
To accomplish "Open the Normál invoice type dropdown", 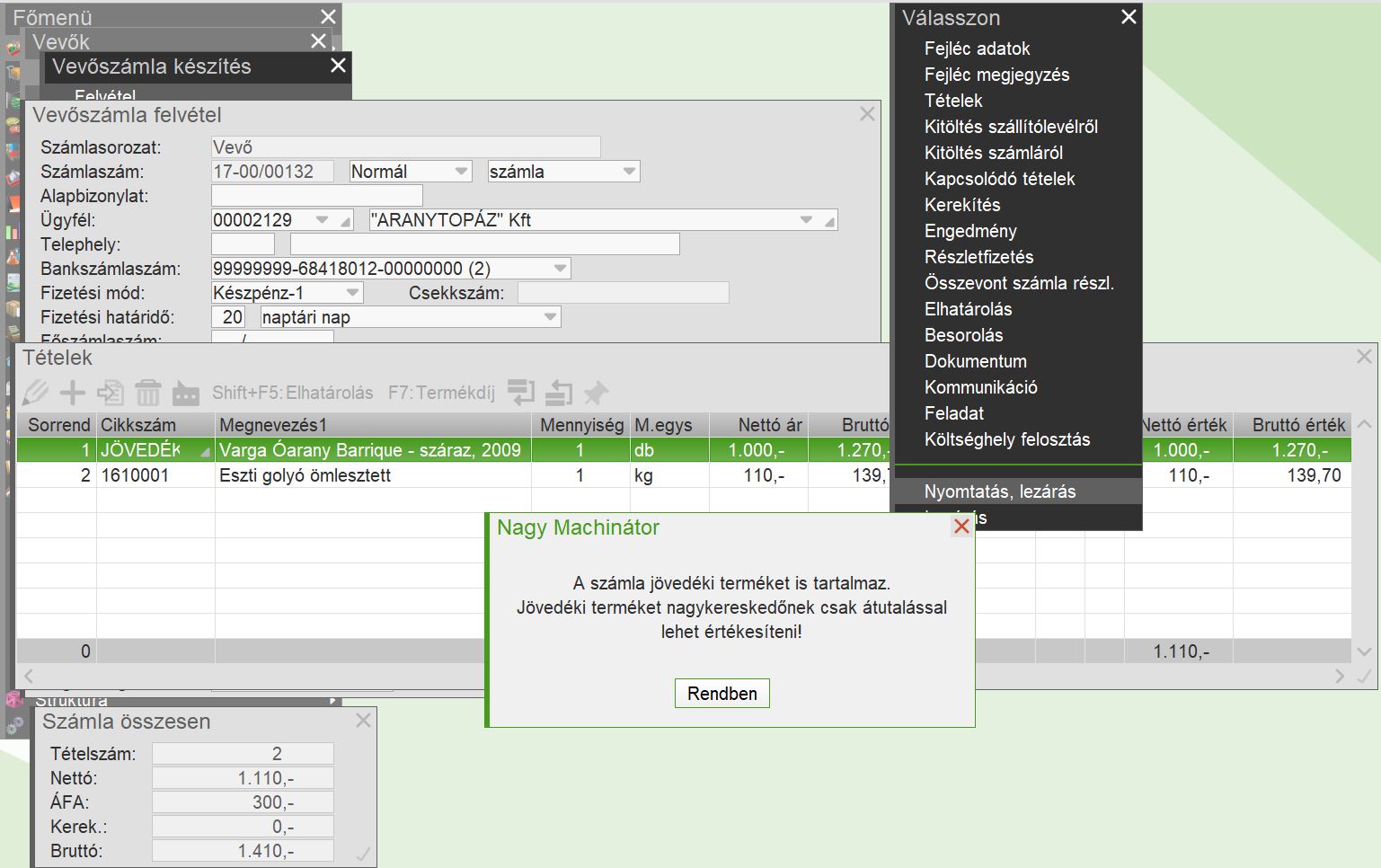I will point(462,171).
